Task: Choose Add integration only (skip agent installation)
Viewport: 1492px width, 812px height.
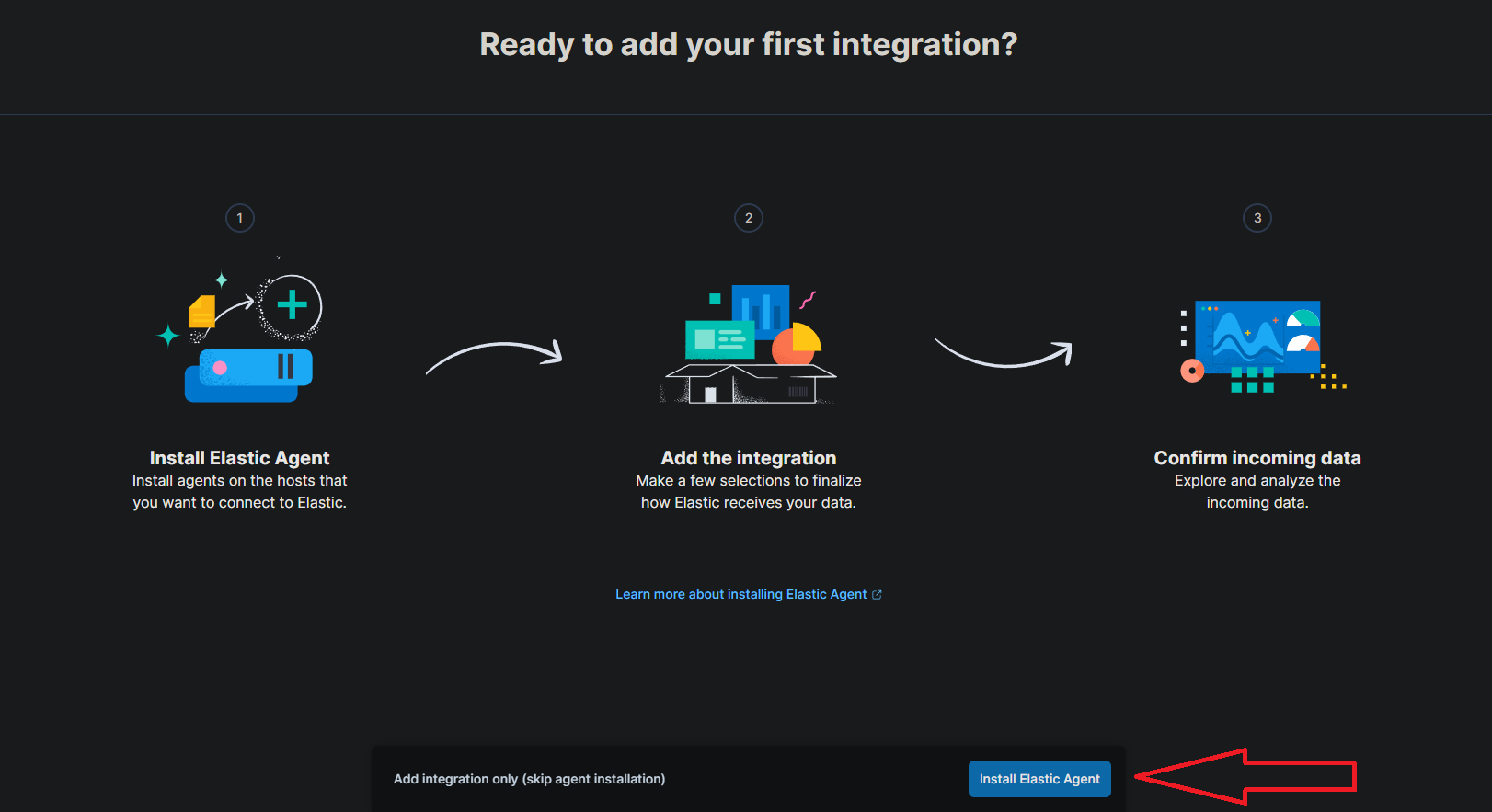Action: click(529, 779)
